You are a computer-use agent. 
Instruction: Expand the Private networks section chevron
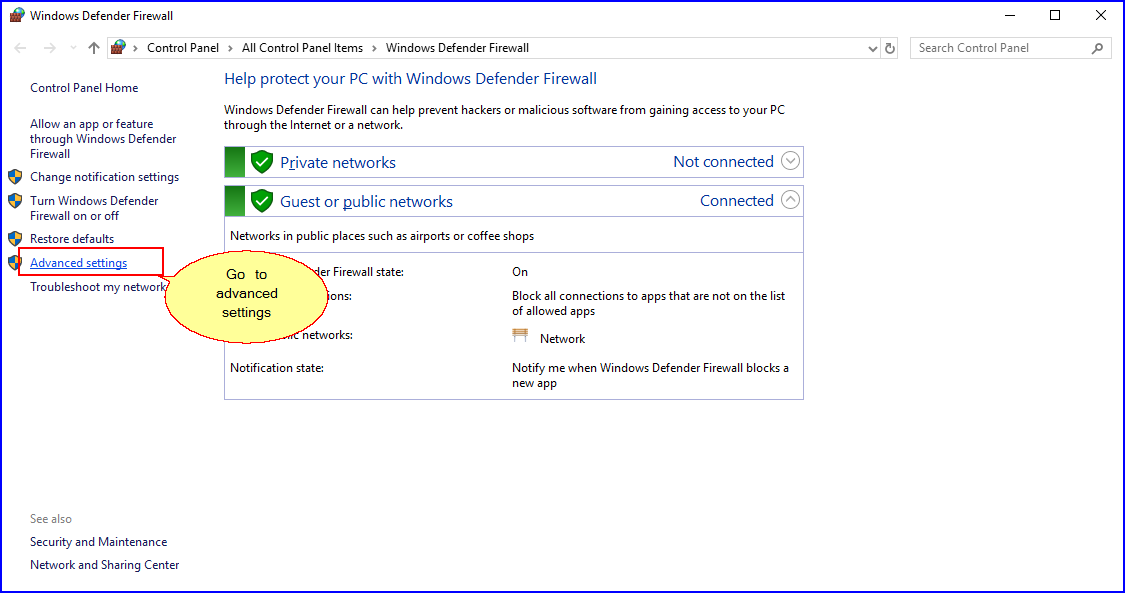pyautogui.click(x=790, y=161)
